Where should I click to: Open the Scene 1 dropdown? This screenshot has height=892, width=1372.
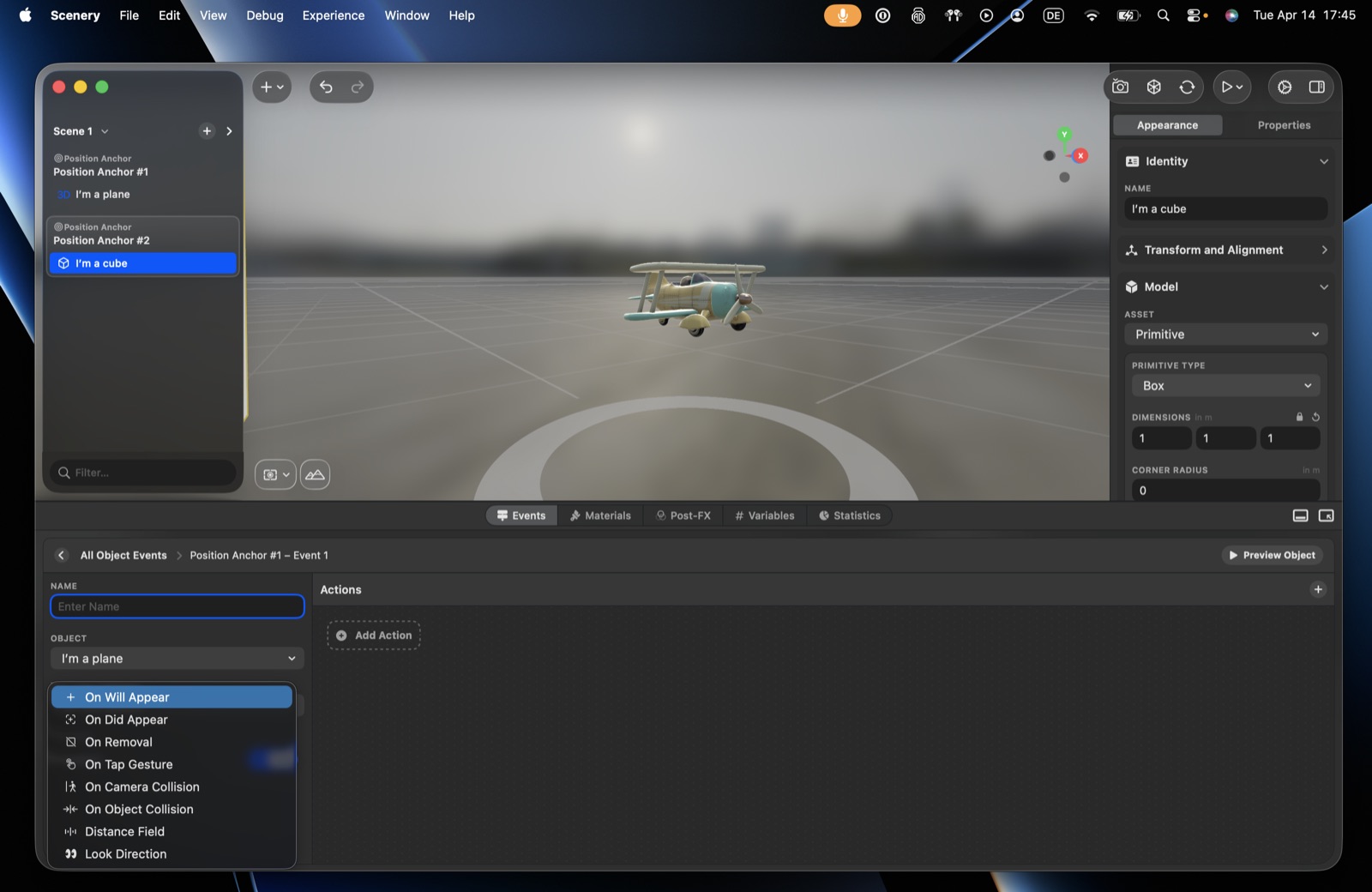click(x=81, y=131)
